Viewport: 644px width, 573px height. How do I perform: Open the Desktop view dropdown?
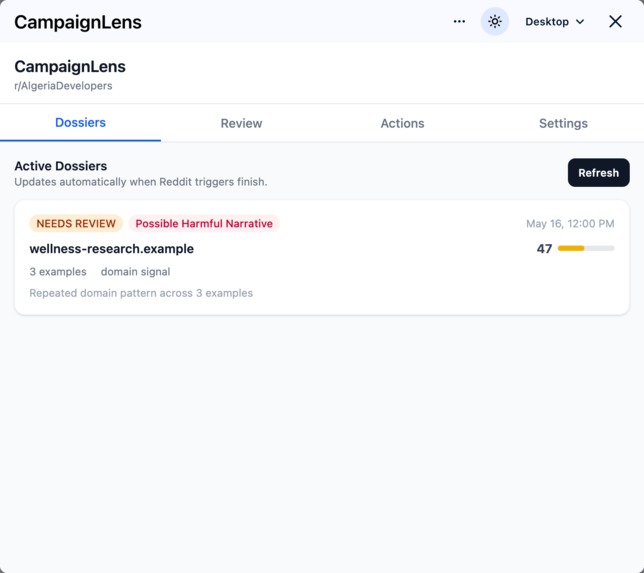point(554,21)
